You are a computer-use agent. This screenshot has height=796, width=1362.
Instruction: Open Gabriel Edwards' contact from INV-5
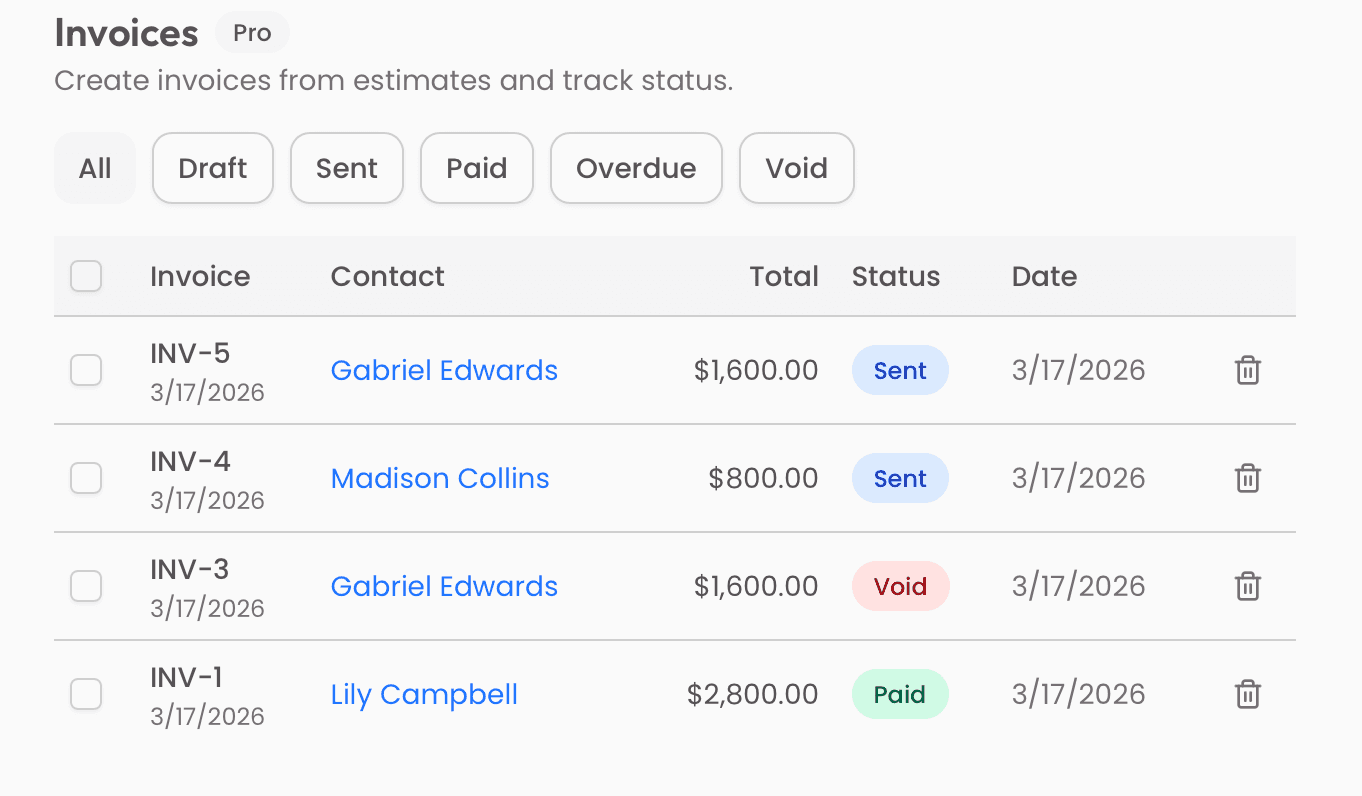(x=444, y=370)
